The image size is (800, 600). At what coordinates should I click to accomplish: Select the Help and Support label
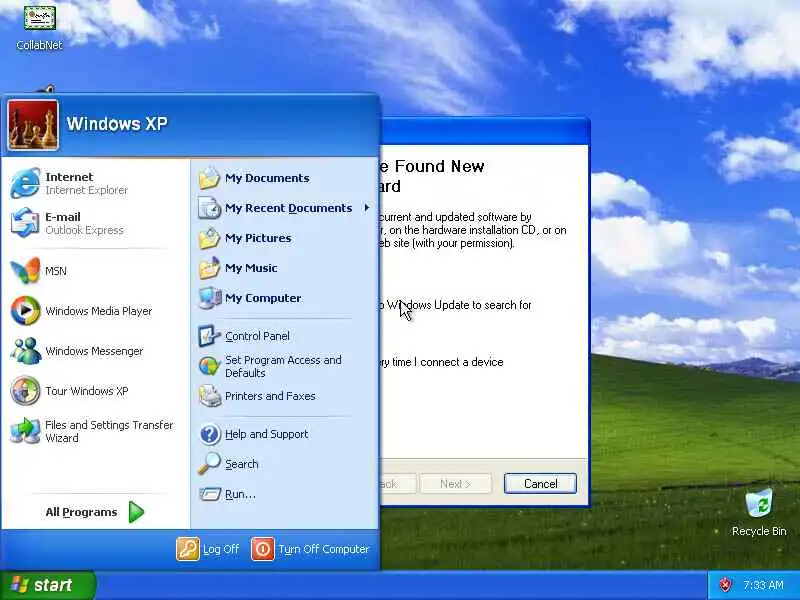(266, 434)
